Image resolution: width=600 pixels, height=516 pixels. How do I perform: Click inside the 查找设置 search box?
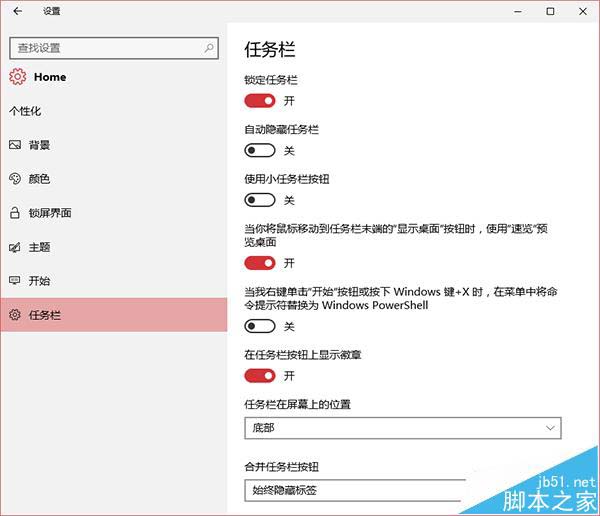point(105,47)
